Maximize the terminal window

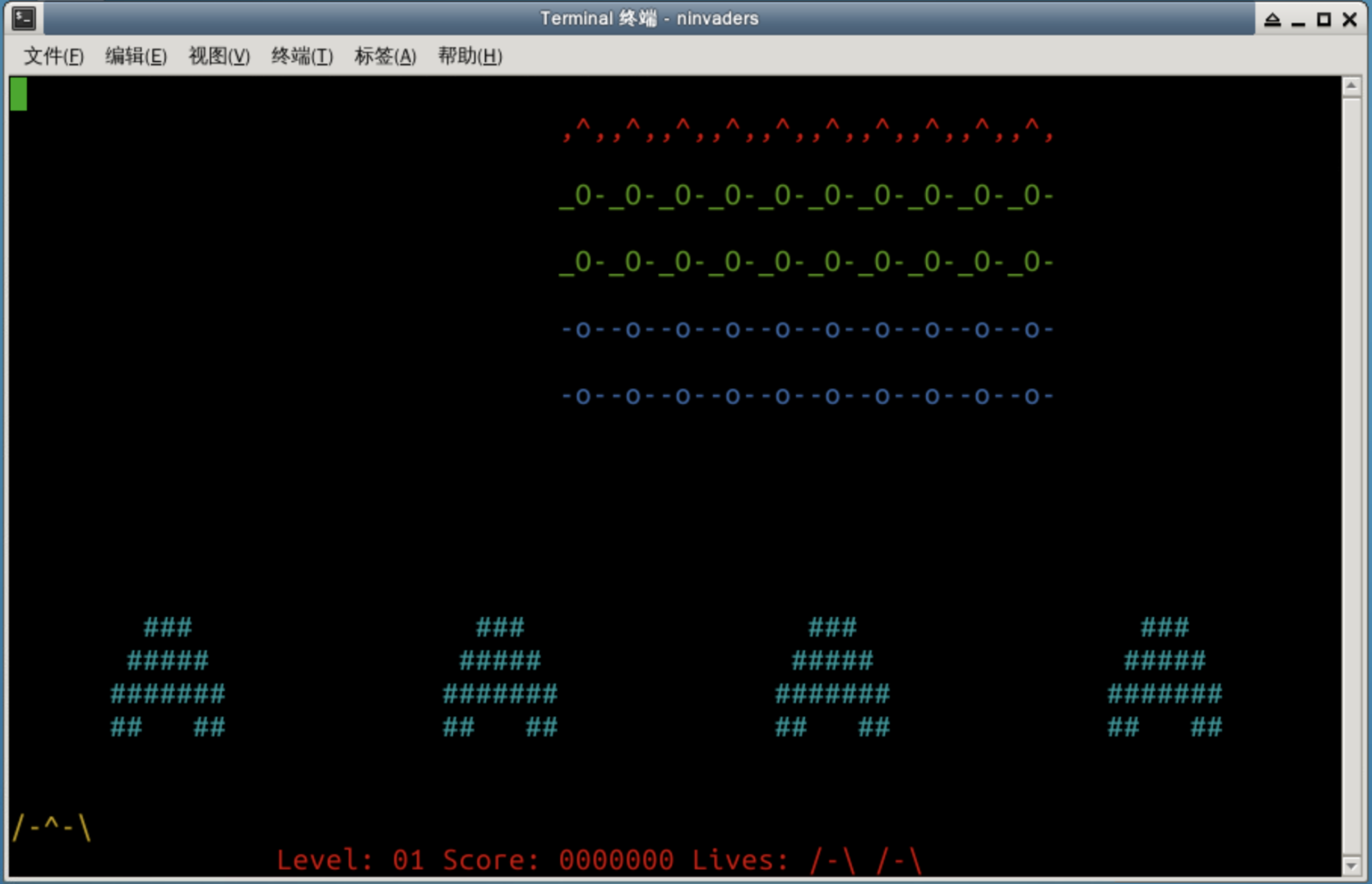pyautogui.click(x=1324, y=19)
